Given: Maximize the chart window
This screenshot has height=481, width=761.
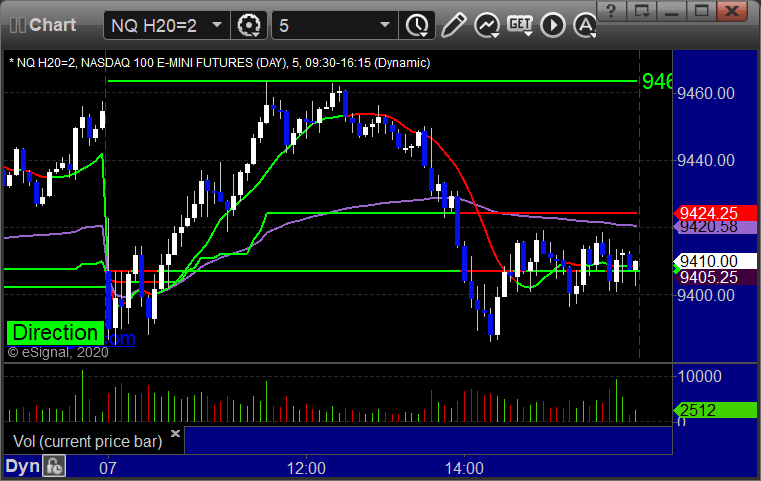Looking at the screenshot, I should (x=701, y=11).
